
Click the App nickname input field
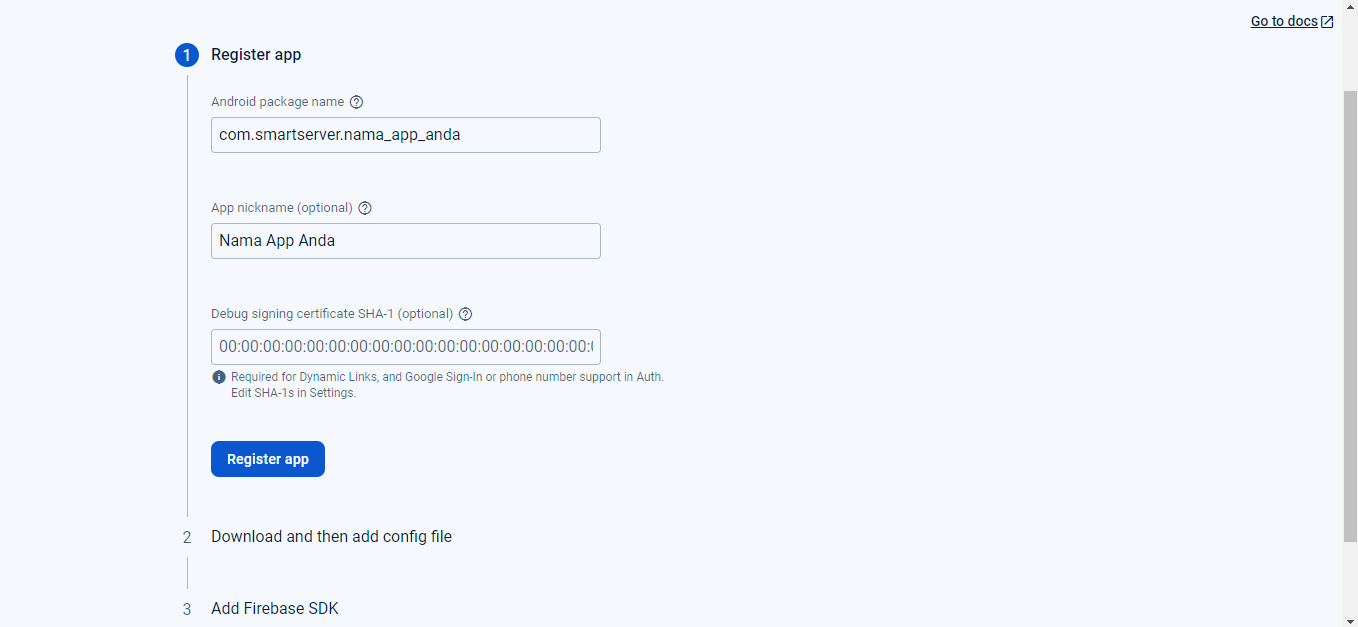coord(405,240)
